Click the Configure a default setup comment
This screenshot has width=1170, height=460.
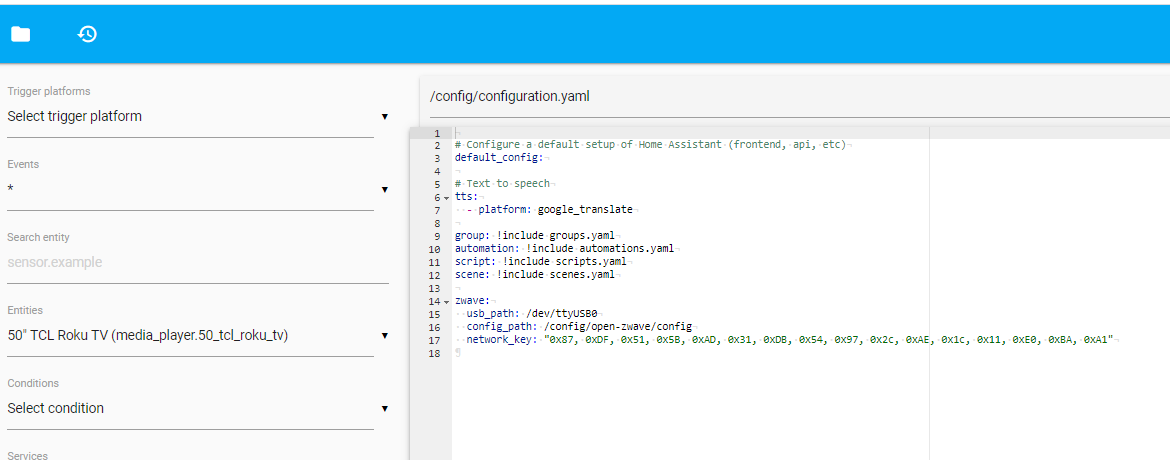pyautogui.click(x=650, y=146)
